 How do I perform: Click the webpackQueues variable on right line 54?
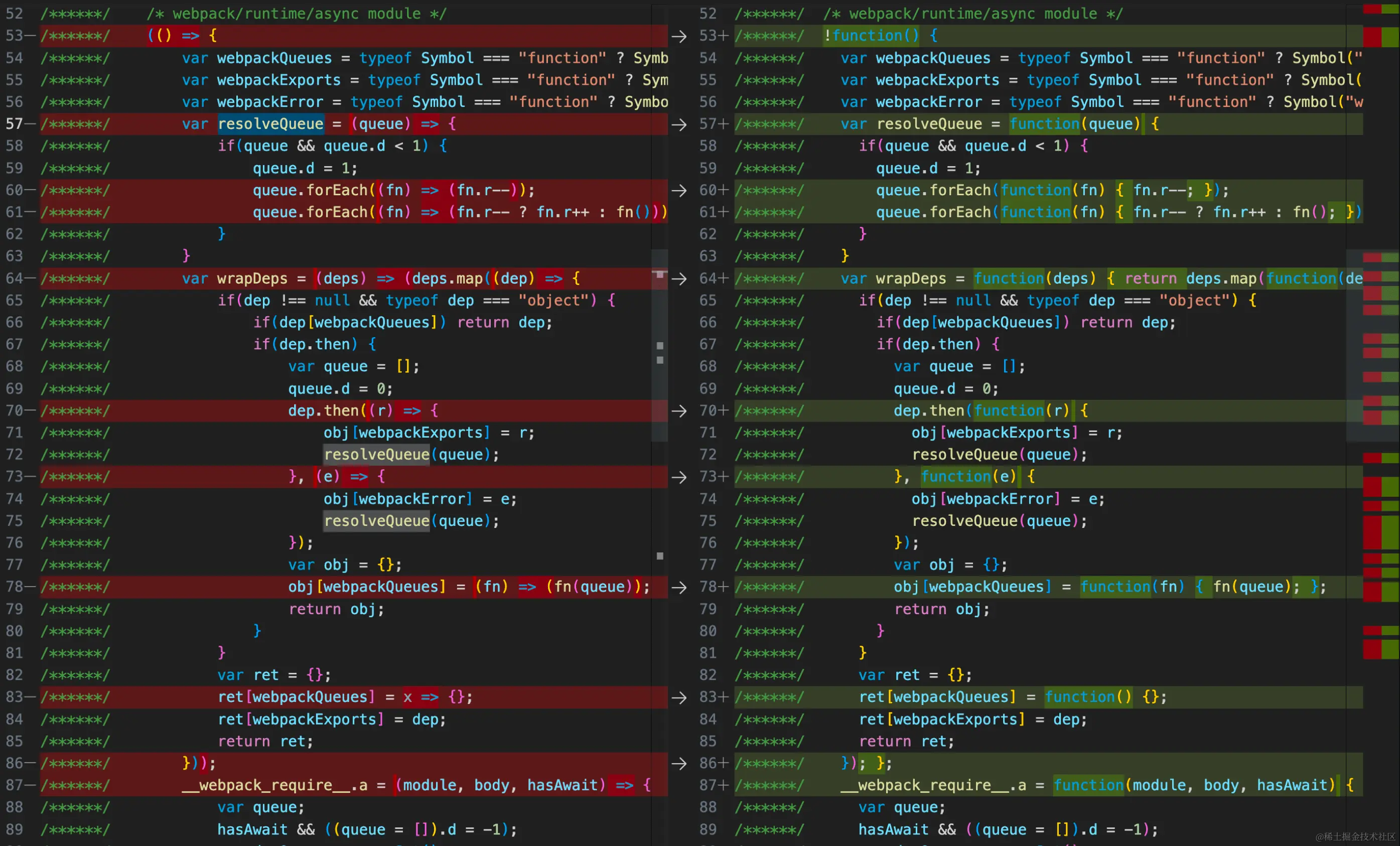pyautogui.click(x=933, y=58)
